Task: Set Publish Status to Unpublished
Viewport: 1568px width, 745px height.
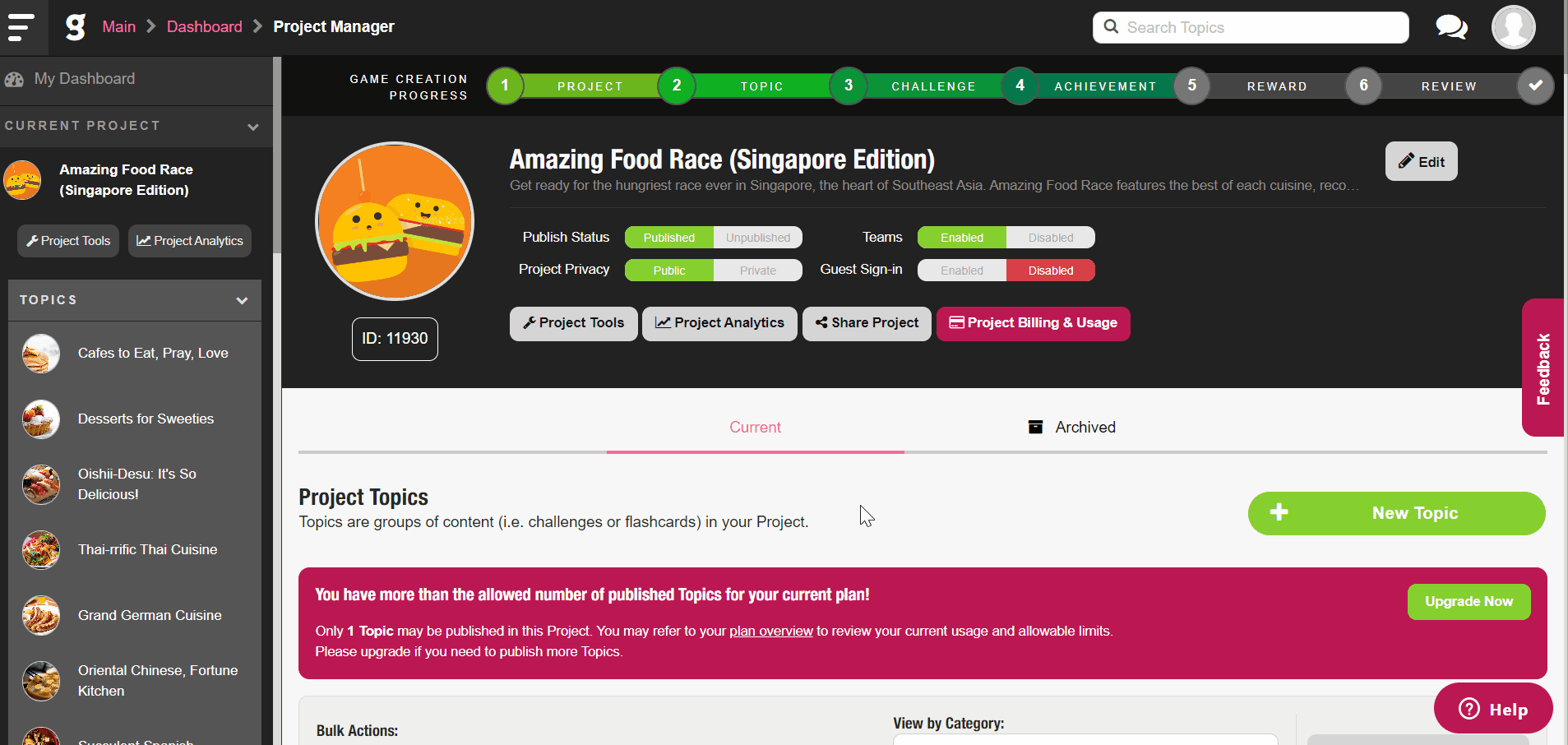Action: 758,238
